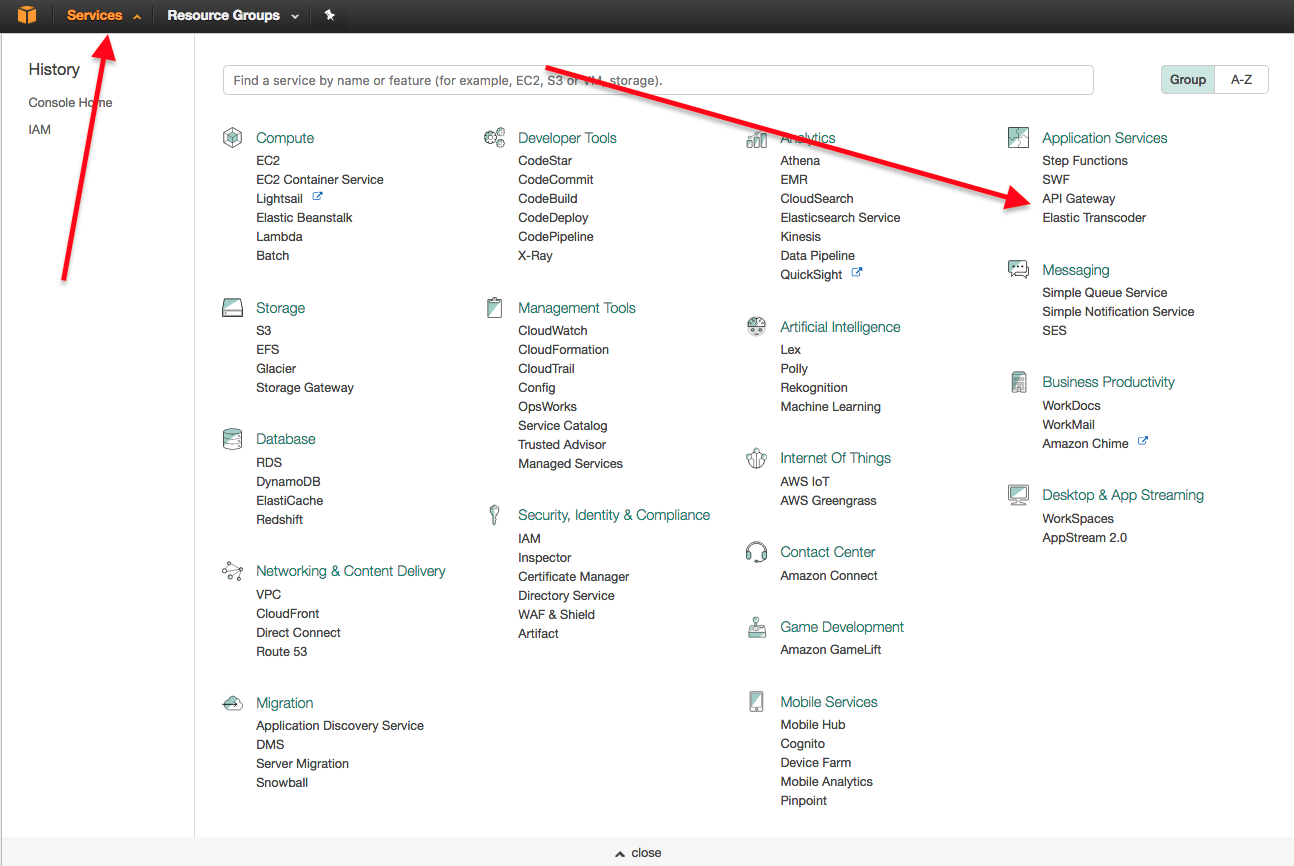The width and height of the screenshot is (1294, 866).
Task: Open the Compute category heading
Action: coord(285,138)
